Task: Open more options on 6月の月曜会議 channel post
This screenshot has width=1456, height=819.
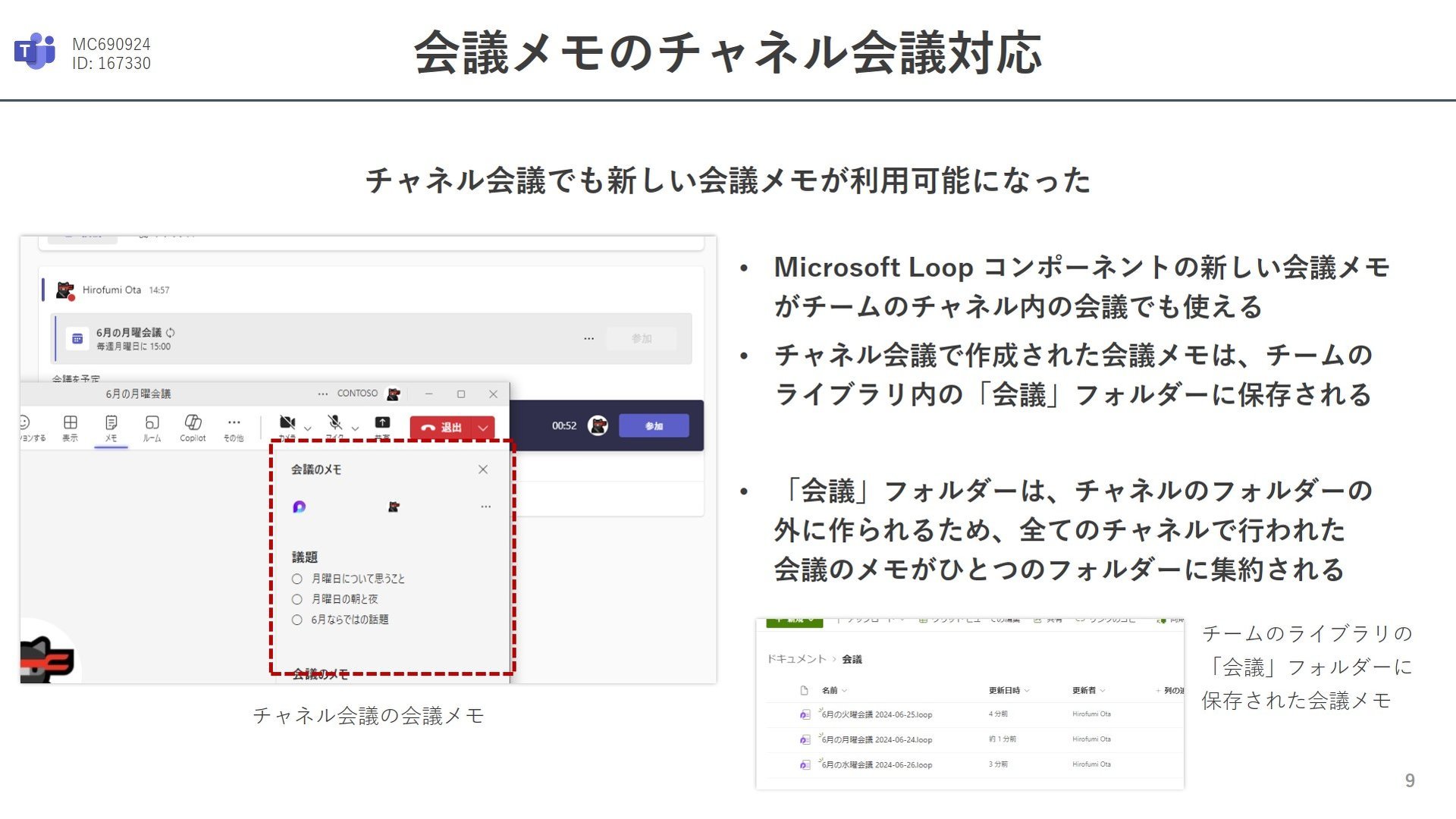Action: (x=589, y=338)
